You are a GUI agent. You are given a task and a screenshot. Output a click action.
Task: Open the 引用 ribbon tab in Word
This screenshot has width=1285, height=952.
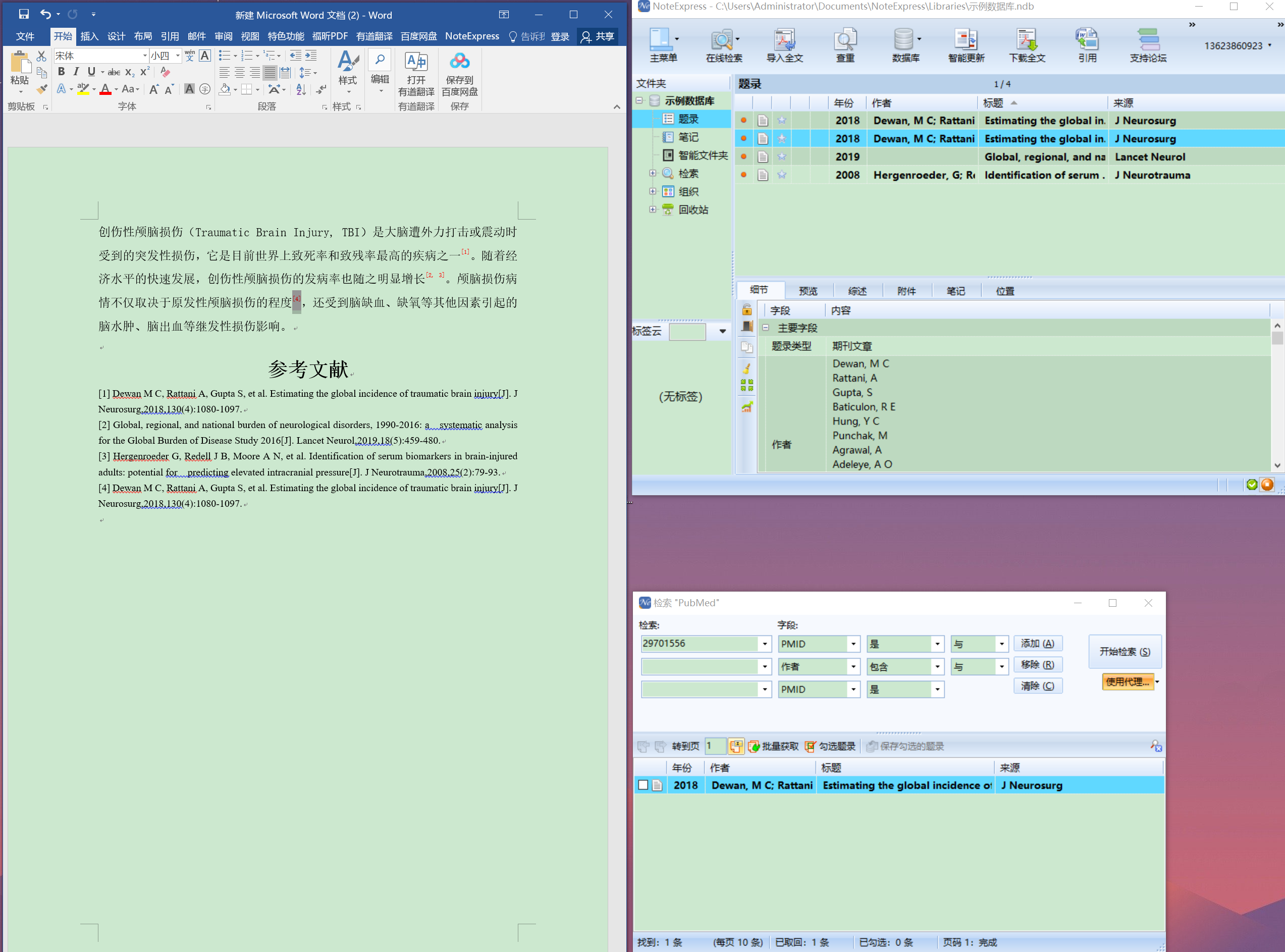(x=170, y=36)
